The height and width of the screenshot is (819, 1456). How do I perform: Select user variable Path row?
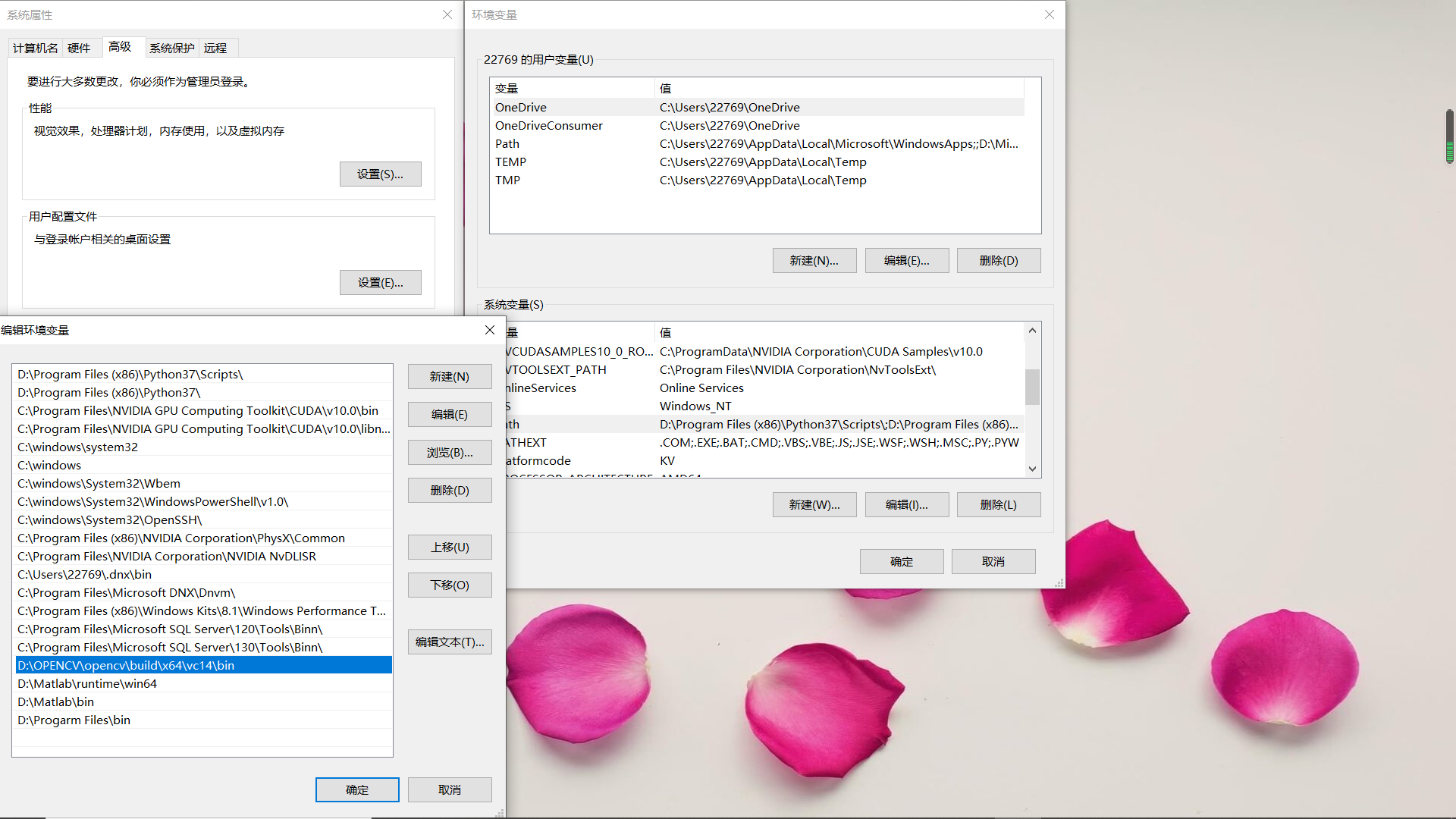757,144
